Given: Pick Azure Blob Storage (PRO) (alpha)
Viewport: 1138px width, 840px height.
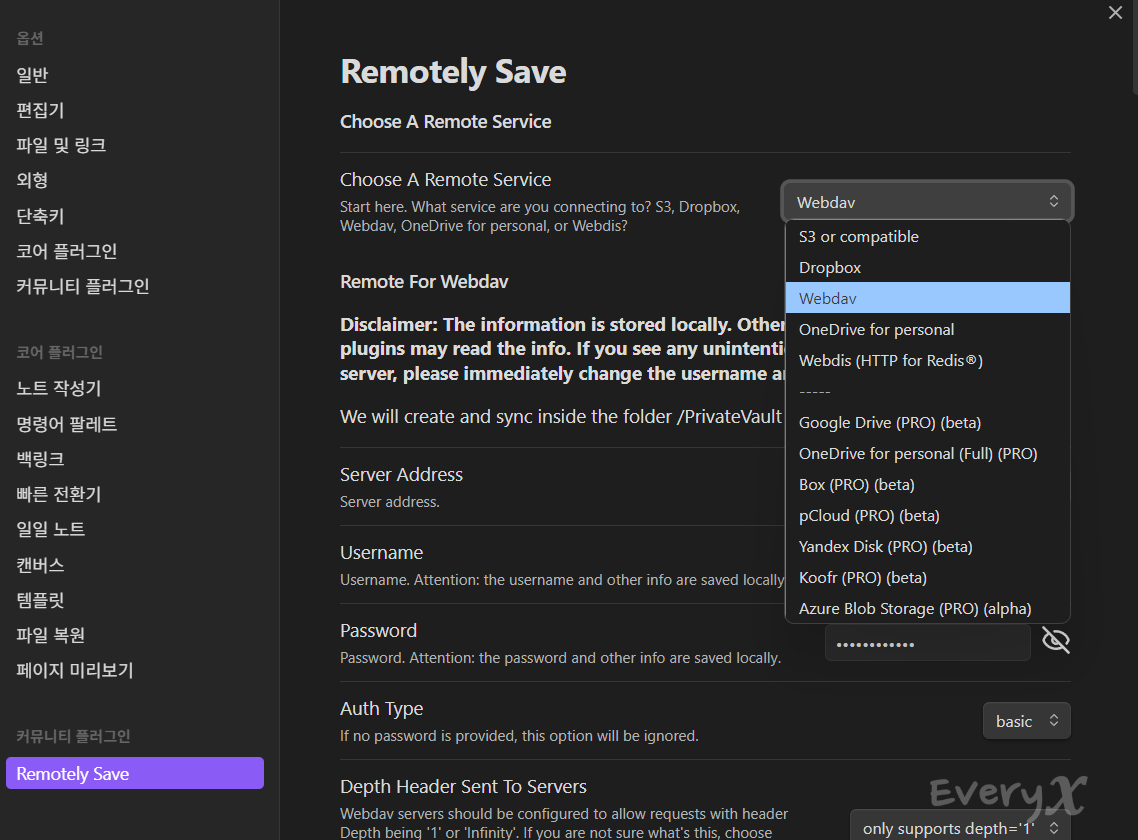Looking at the screenshot, I should pyautogui.click(x=928, y=608).
